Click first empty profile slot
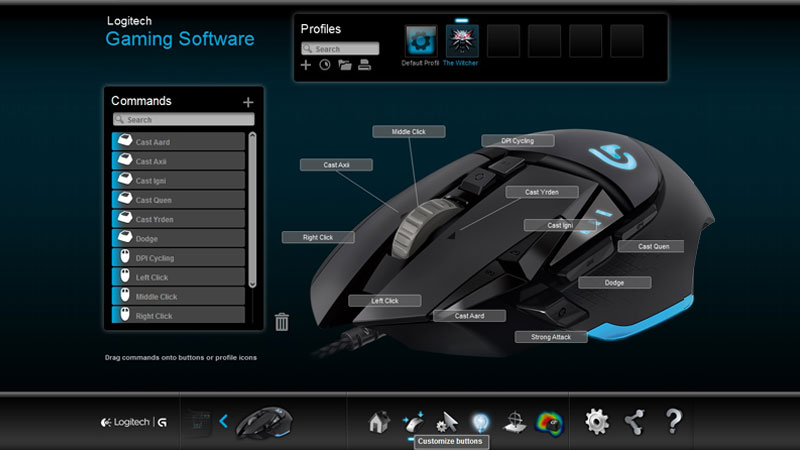Image resolution: width=800 pixels, height=450 pixels. pos(504,41)
